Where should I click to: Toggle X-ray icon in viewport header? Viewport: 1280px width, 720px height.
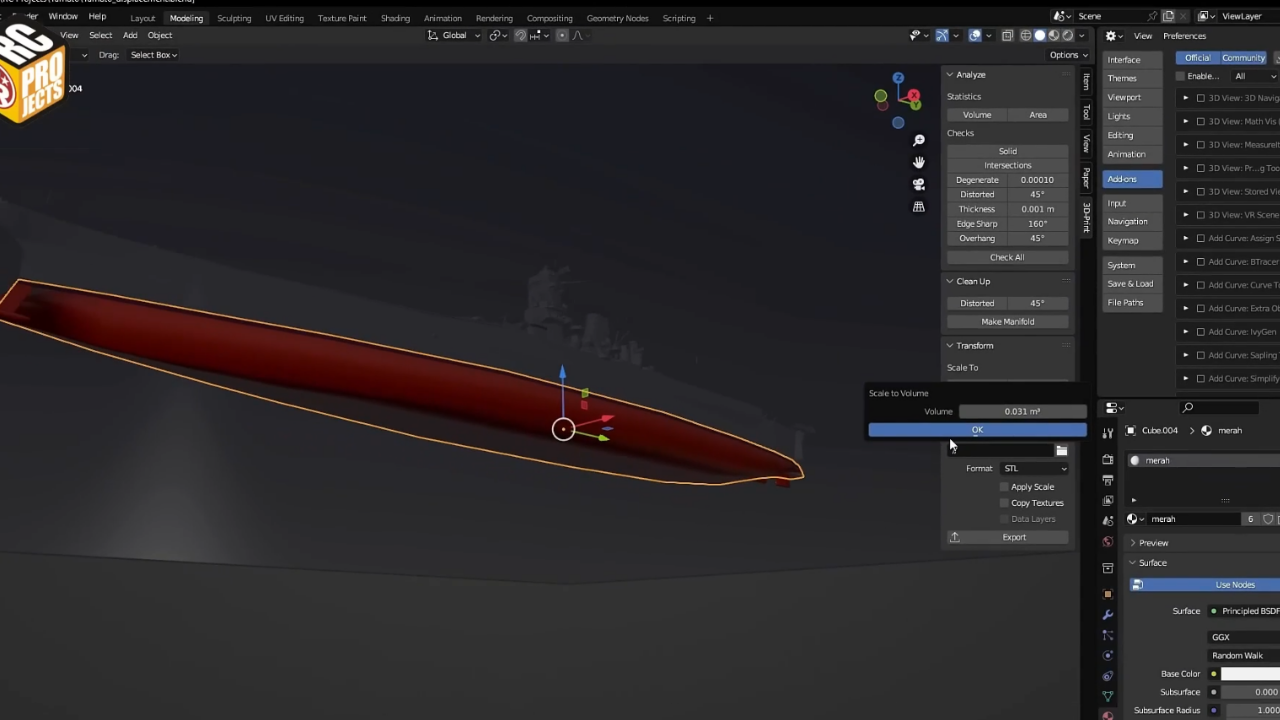(1007, 35)
